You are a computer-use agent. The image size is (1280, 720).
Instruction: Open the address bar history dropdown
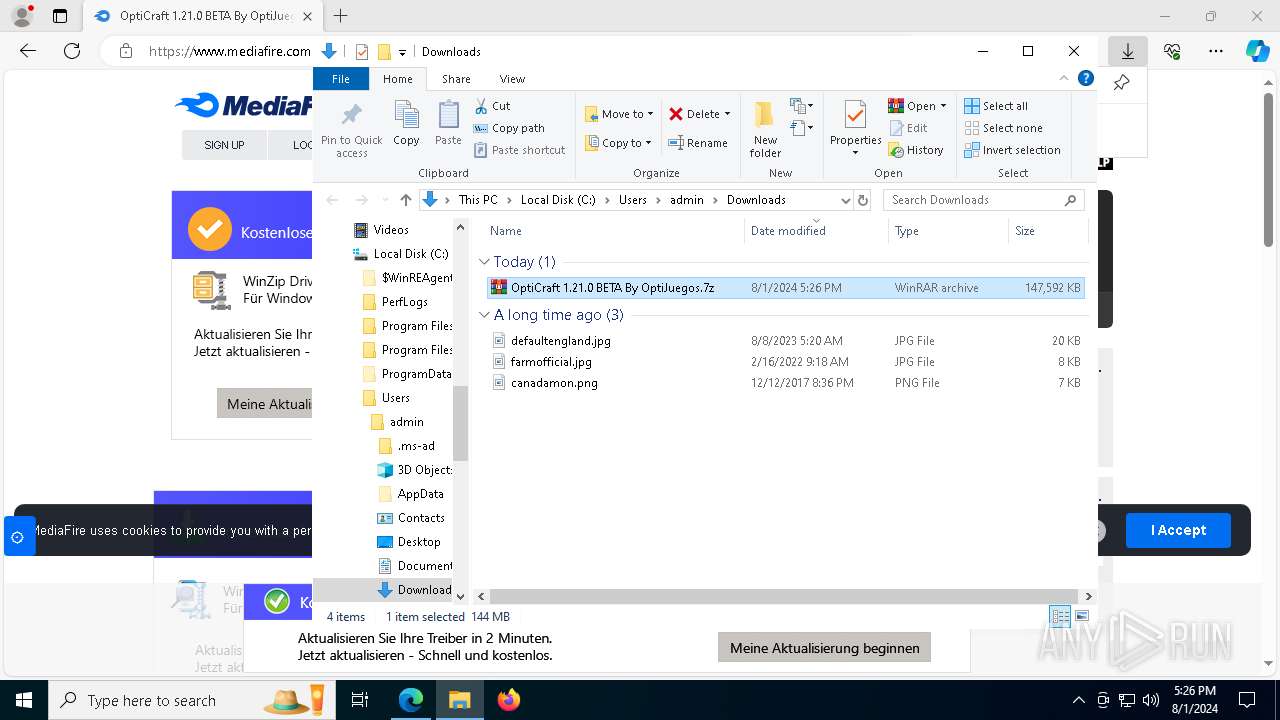pyautogui.click(x=845, y=200)
